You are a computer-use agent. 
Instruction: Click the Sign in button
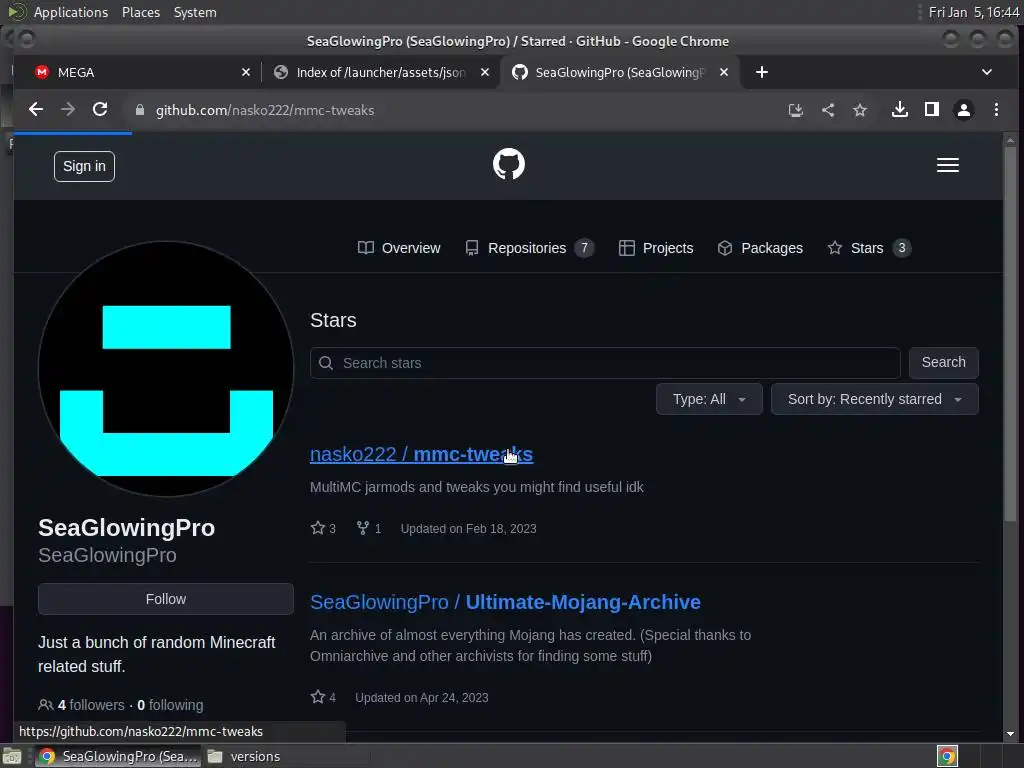84,167
